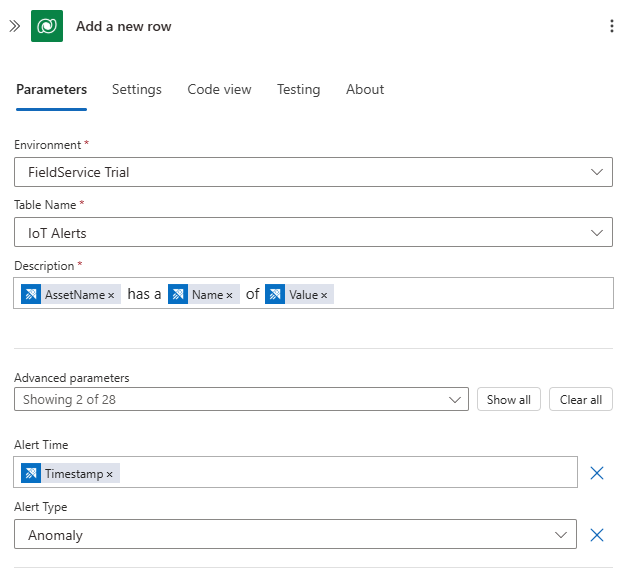Open the vertical three-dot more options menu

click(611, 27)
